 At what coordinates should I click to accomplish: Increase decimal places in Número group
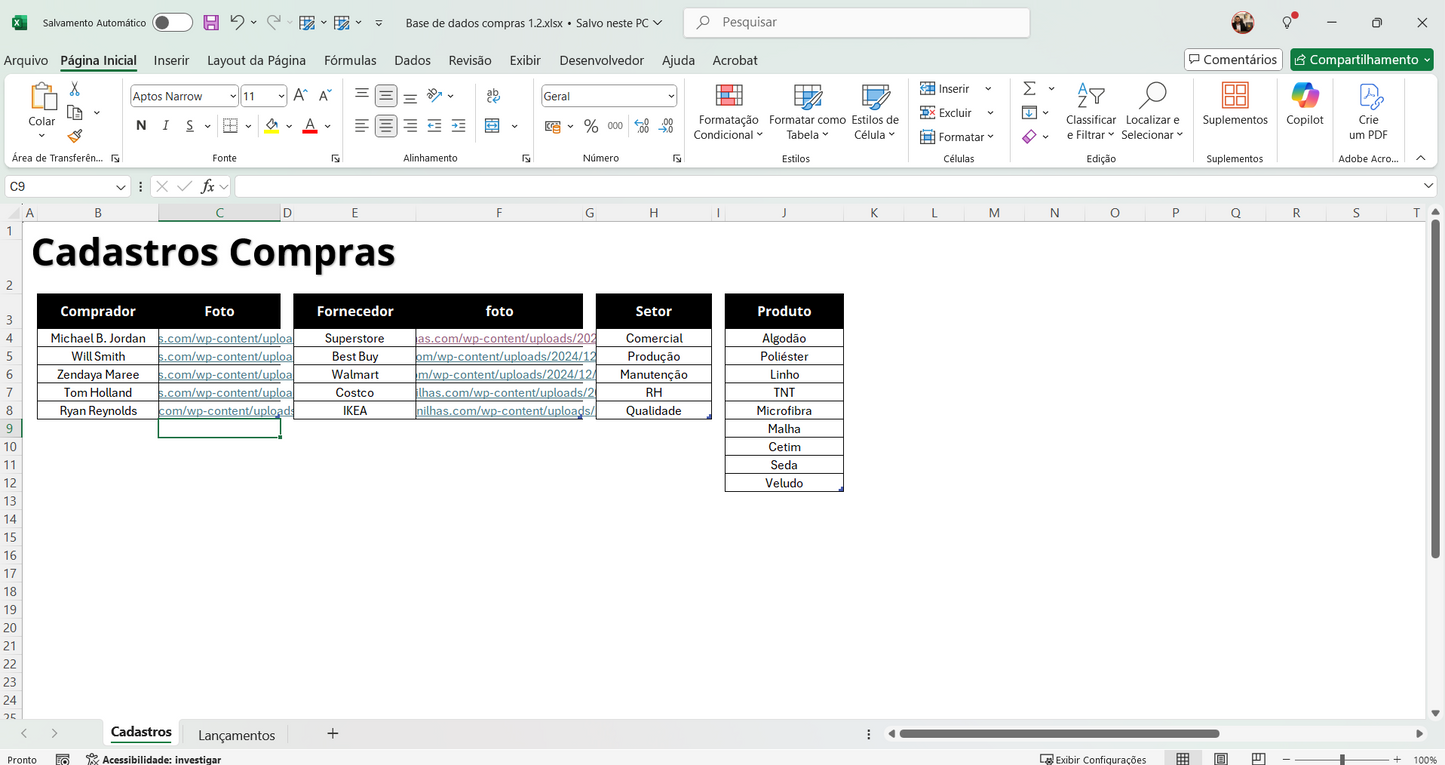tap(640, 126)
